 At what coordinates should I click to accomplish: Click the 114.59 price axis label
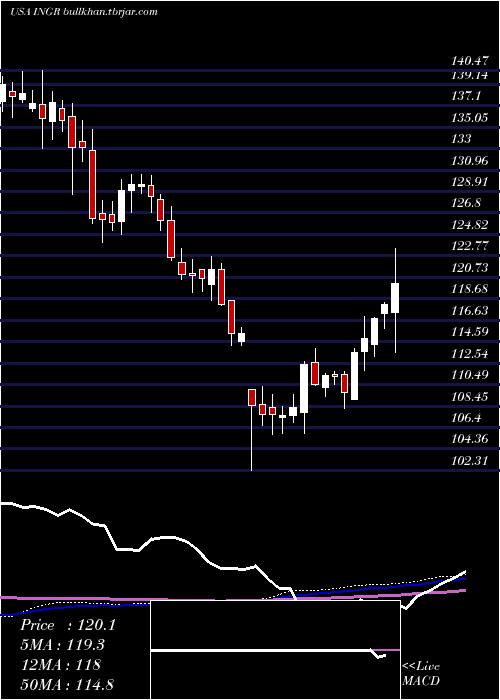[469, 332]
